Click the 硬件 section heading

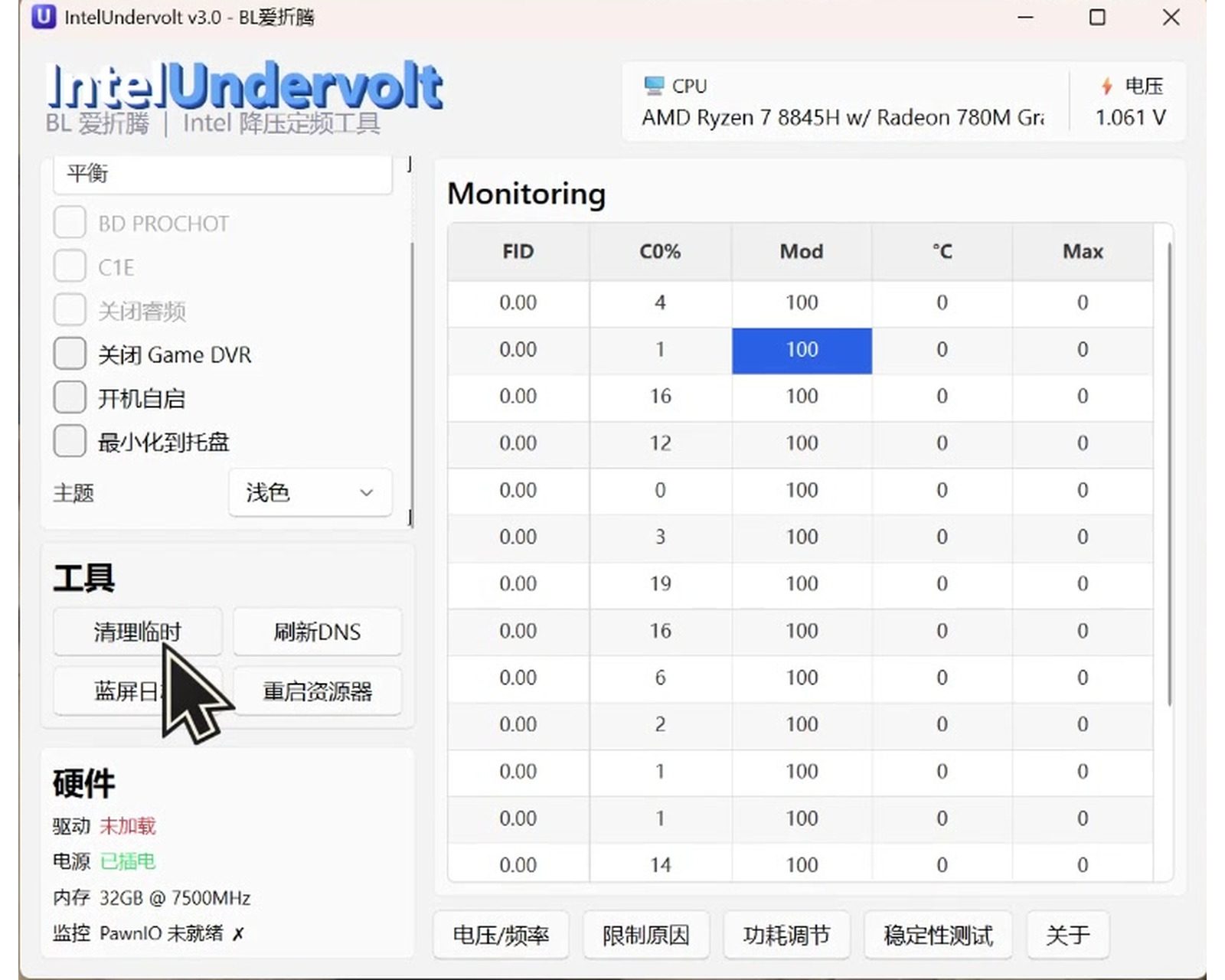[84, 783]
